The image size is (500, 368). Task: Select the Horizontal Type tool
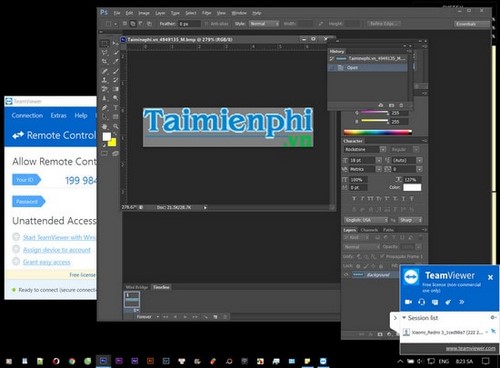click(x=115, y=108)
